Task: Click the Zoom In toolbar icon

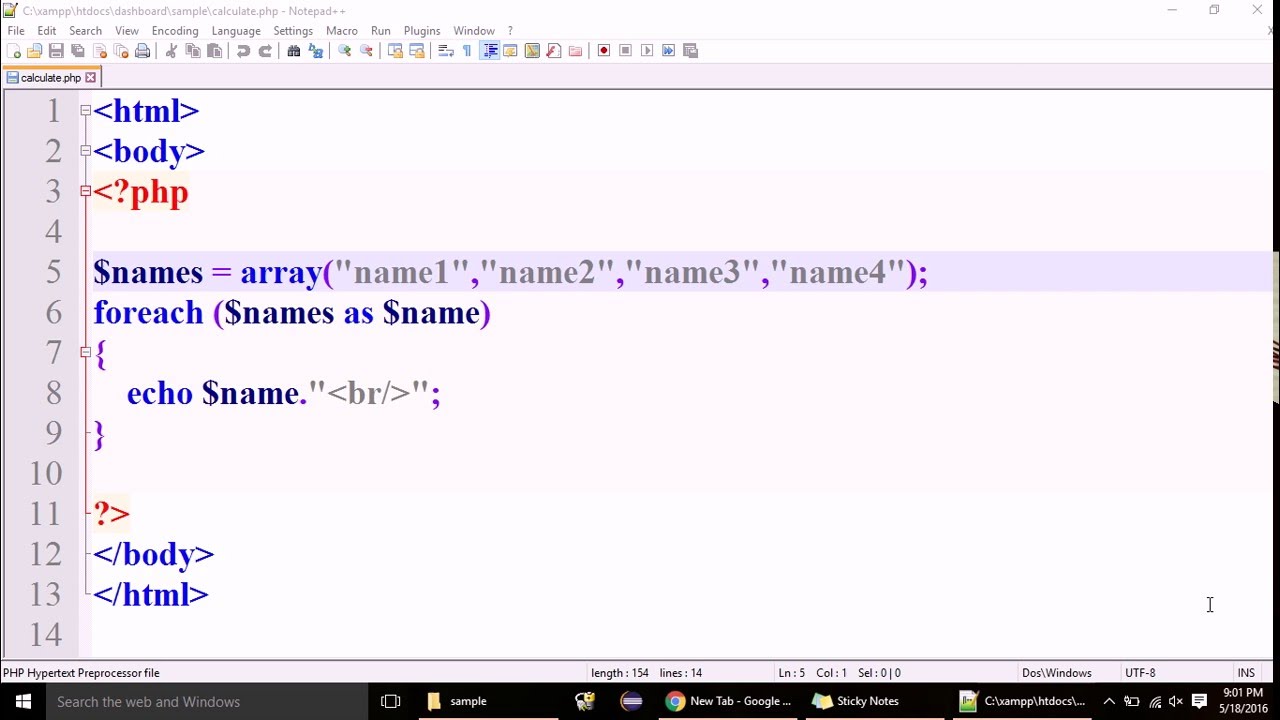Action: [345, 51]
